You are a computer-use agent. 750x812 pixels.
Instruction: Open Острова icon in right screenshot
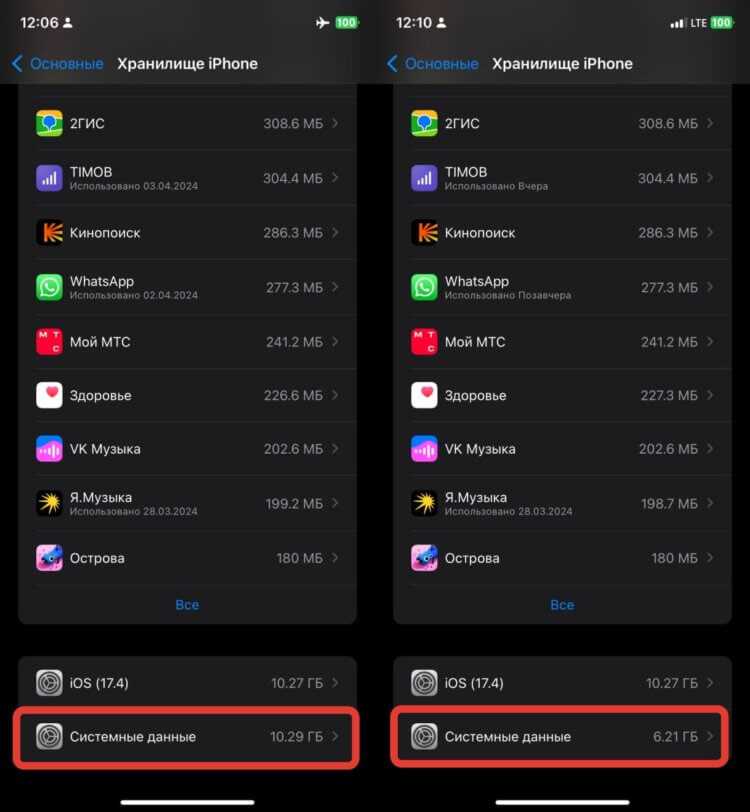424,558
